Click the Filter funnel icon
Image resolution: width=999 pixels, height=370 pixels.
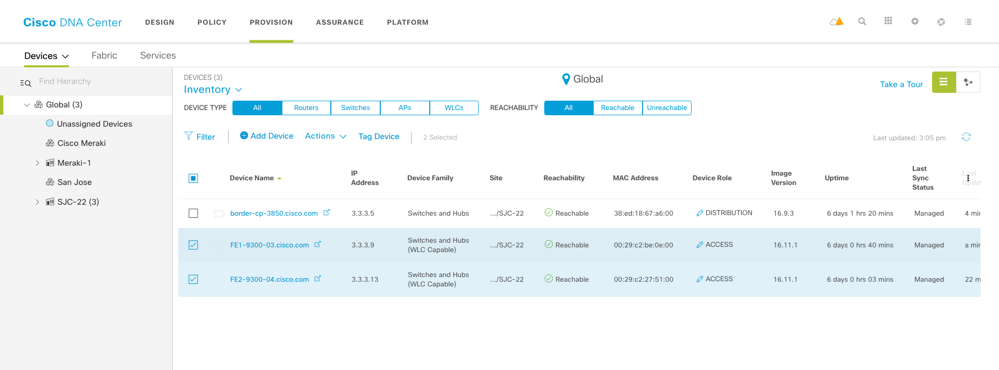(189, 136)
